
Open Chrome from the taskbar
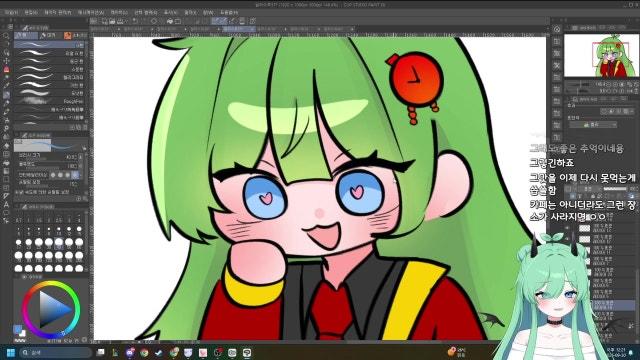click(144, 353)
